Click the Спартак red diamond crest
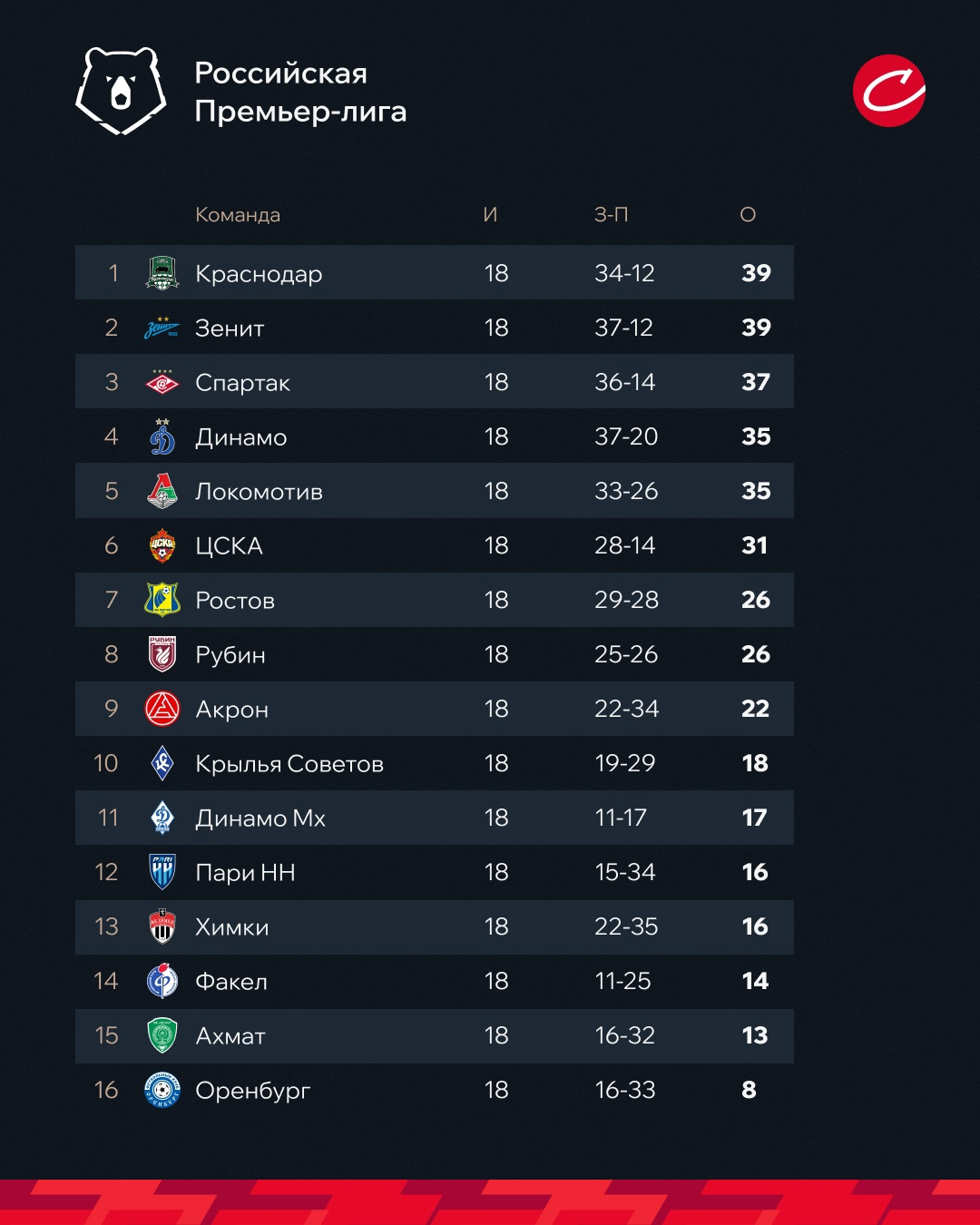This screenshot has width=980, height=1225. point(162,382)
